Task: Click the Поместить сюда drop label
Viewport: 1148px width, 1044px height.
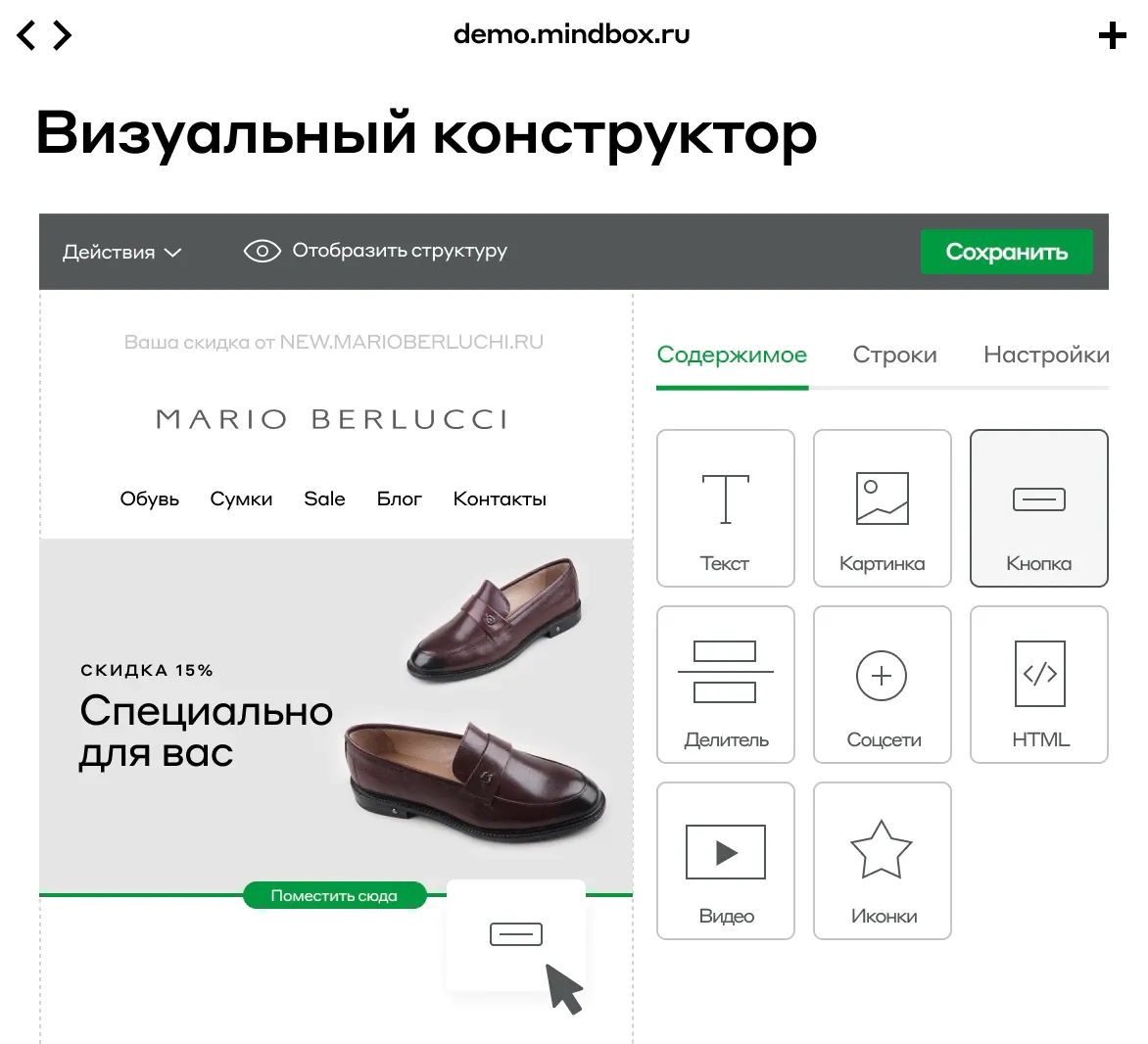Action: coord(335,895)
